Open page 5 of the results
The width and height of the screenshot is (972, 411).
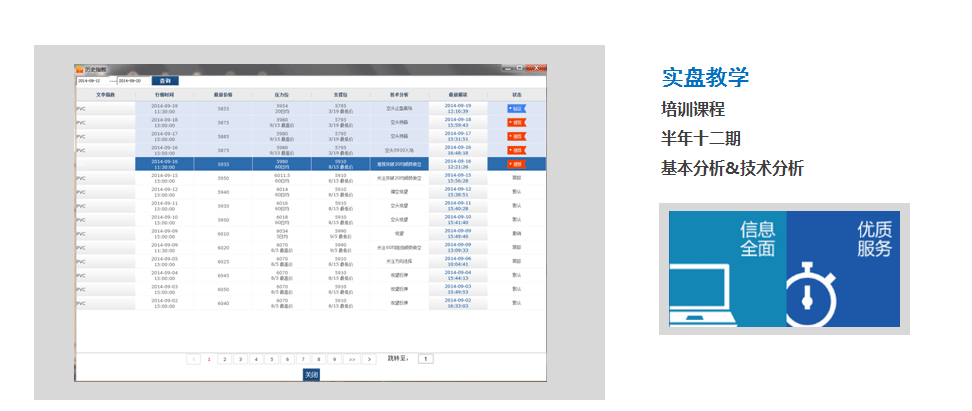[x=271, y=359]
